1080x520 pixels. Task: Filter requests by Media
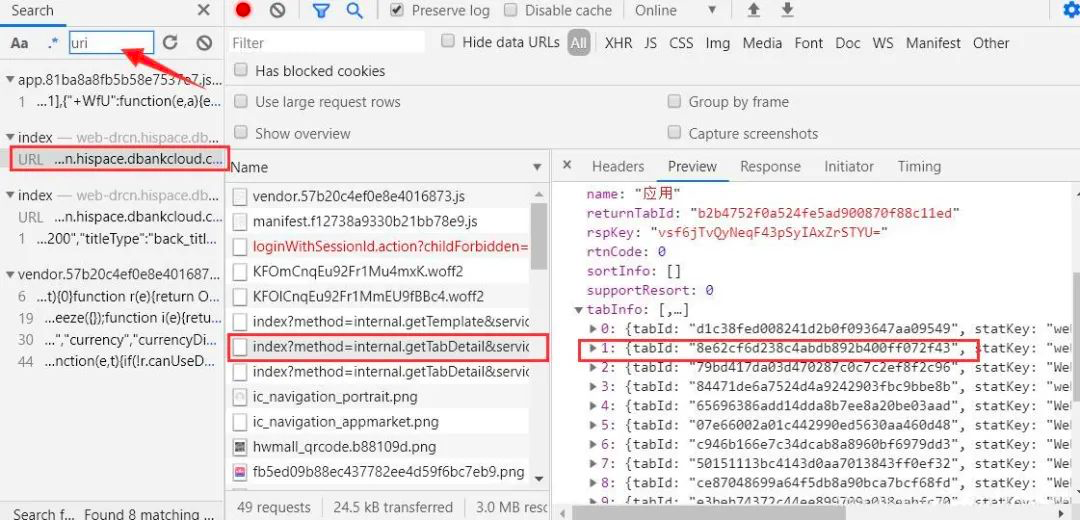click(x=762, y=43)
